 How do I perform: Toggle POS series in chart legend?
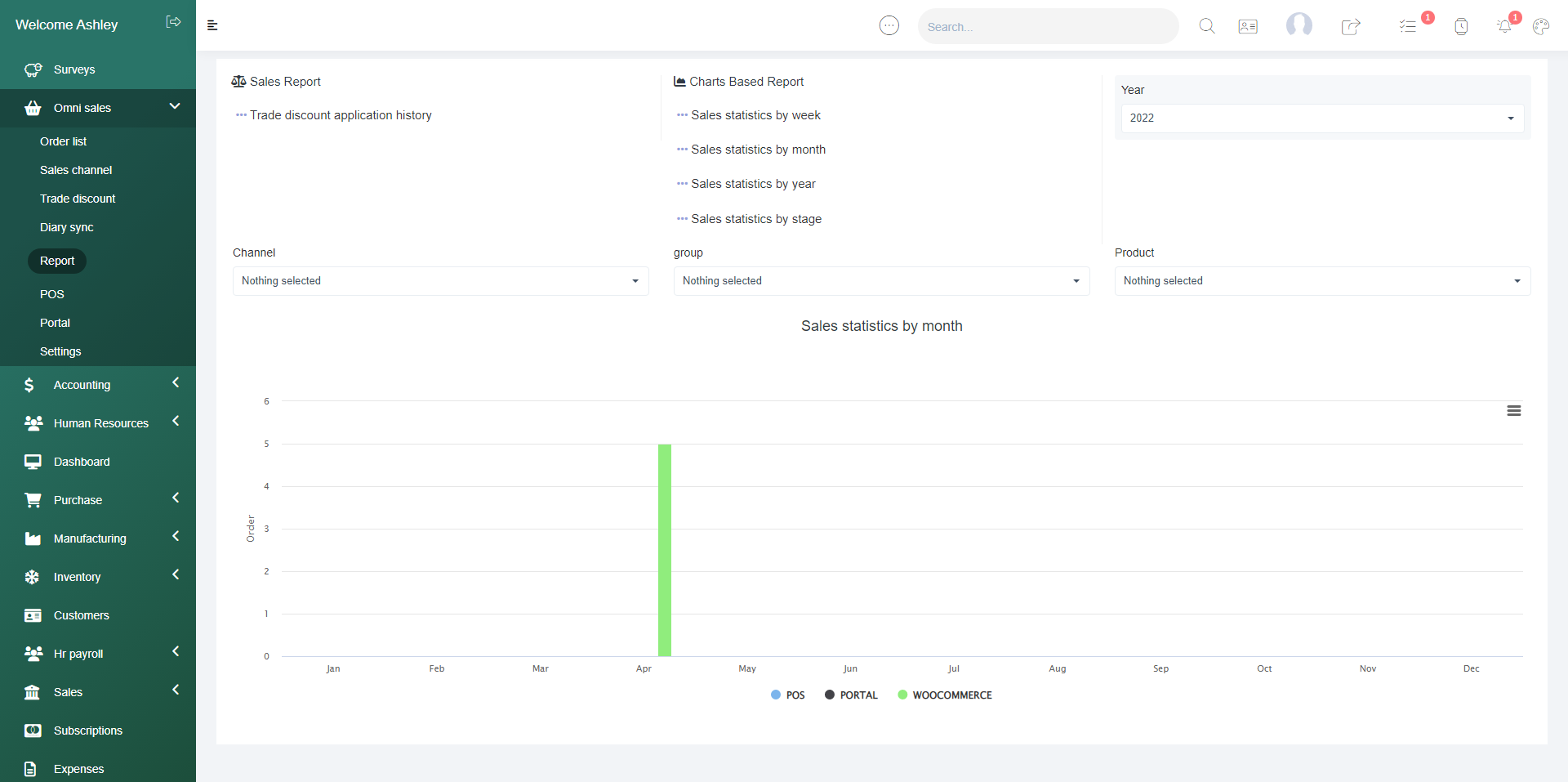click(788, 695)
